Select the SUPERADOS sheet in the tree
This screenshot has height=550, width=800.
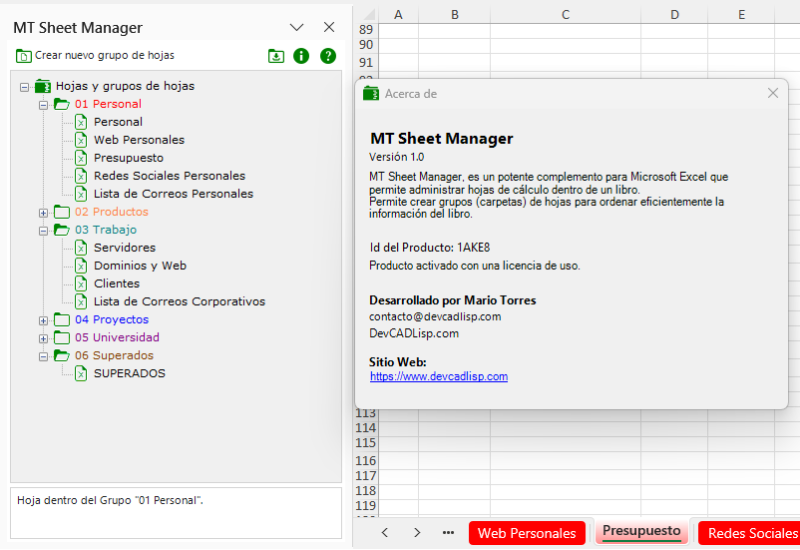click(x=129, y=373)
